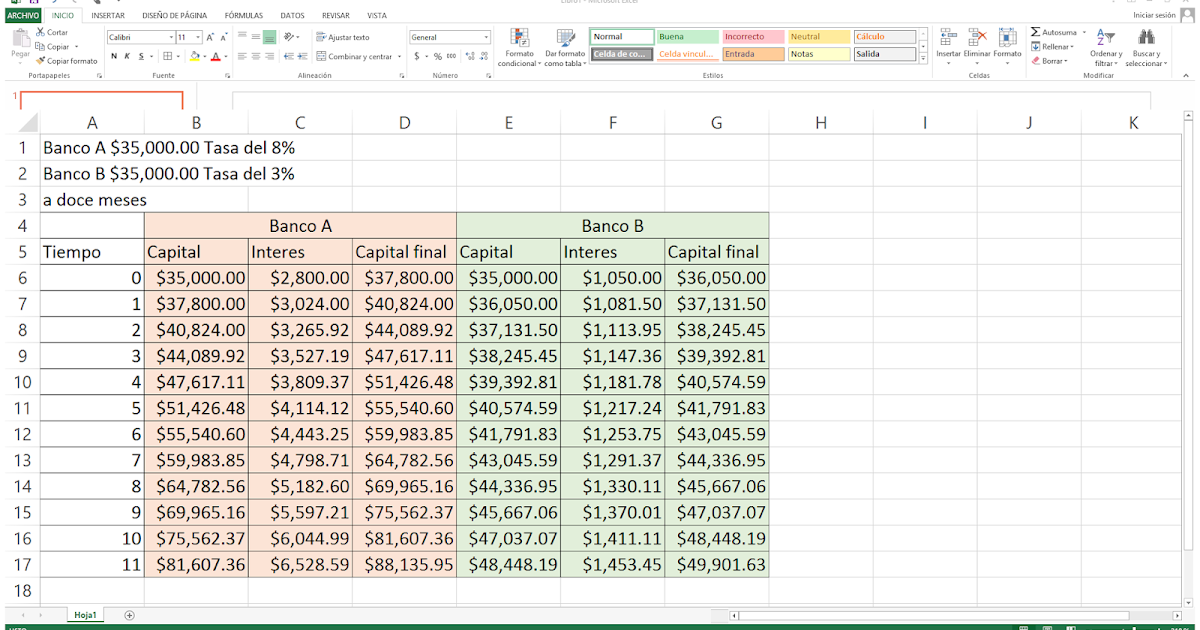Apply percentage style to selection
The width and height of the screenshot is (1200, 630).
437,56
